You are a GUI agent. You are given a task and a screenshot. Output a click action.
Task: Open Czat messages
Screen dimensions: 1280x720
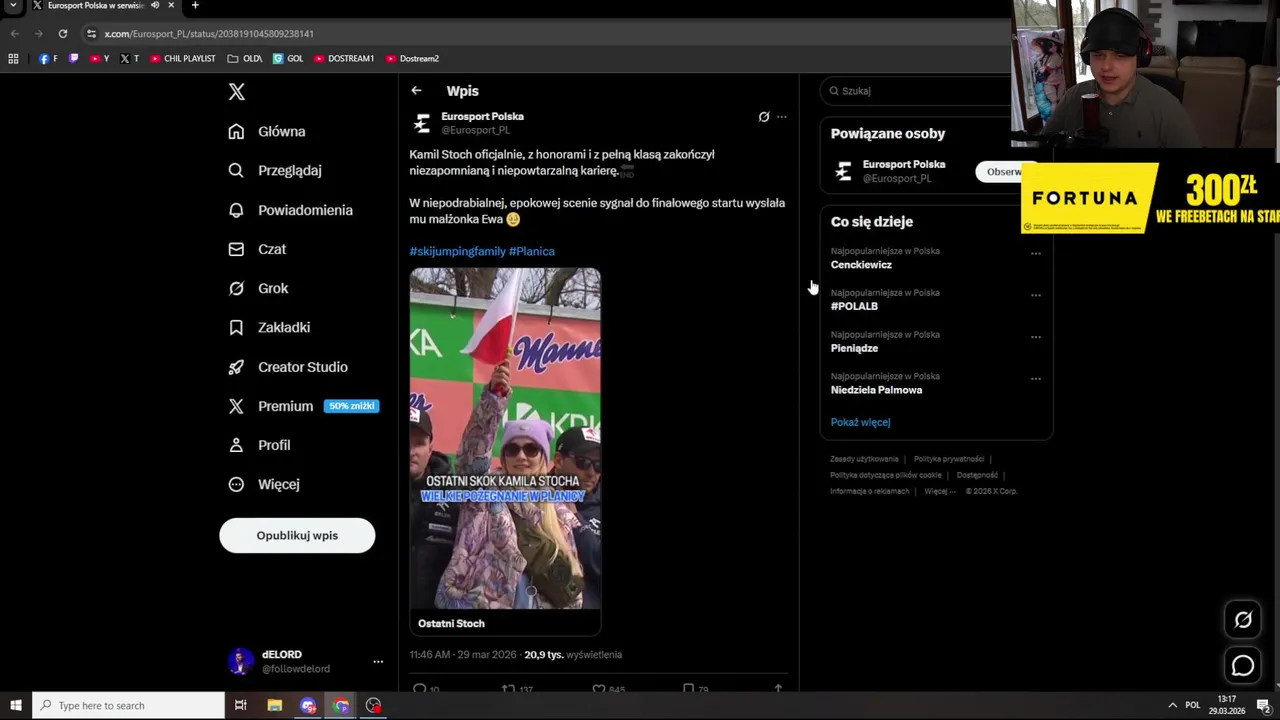(257, 249)
